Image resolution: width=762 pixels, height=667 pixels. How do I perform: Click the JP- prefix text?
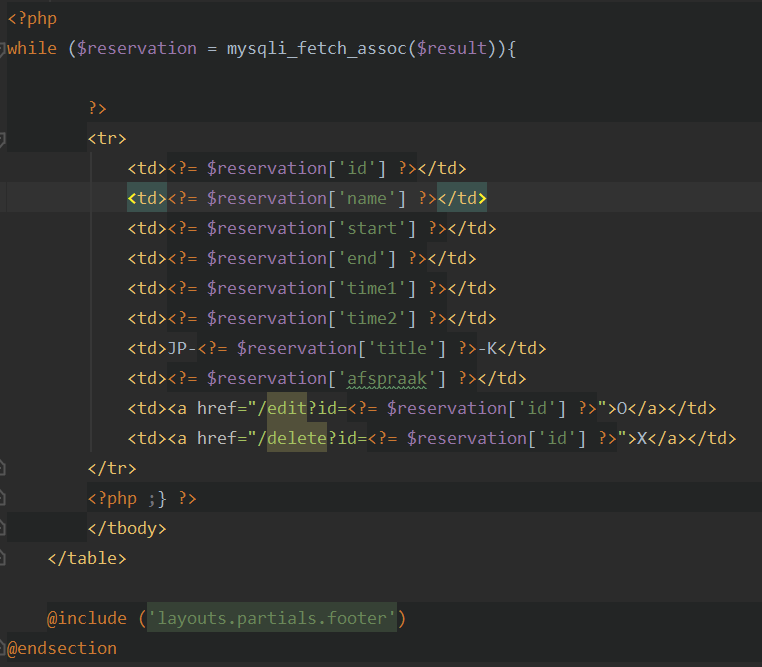[x=182, y=348]
